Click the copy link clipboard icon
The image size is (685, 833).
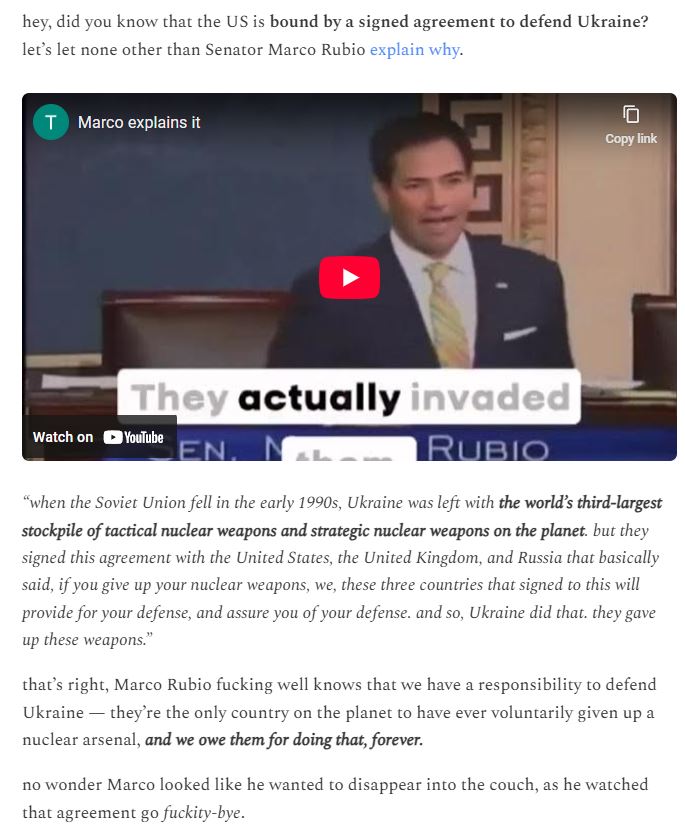pos(631,114)
